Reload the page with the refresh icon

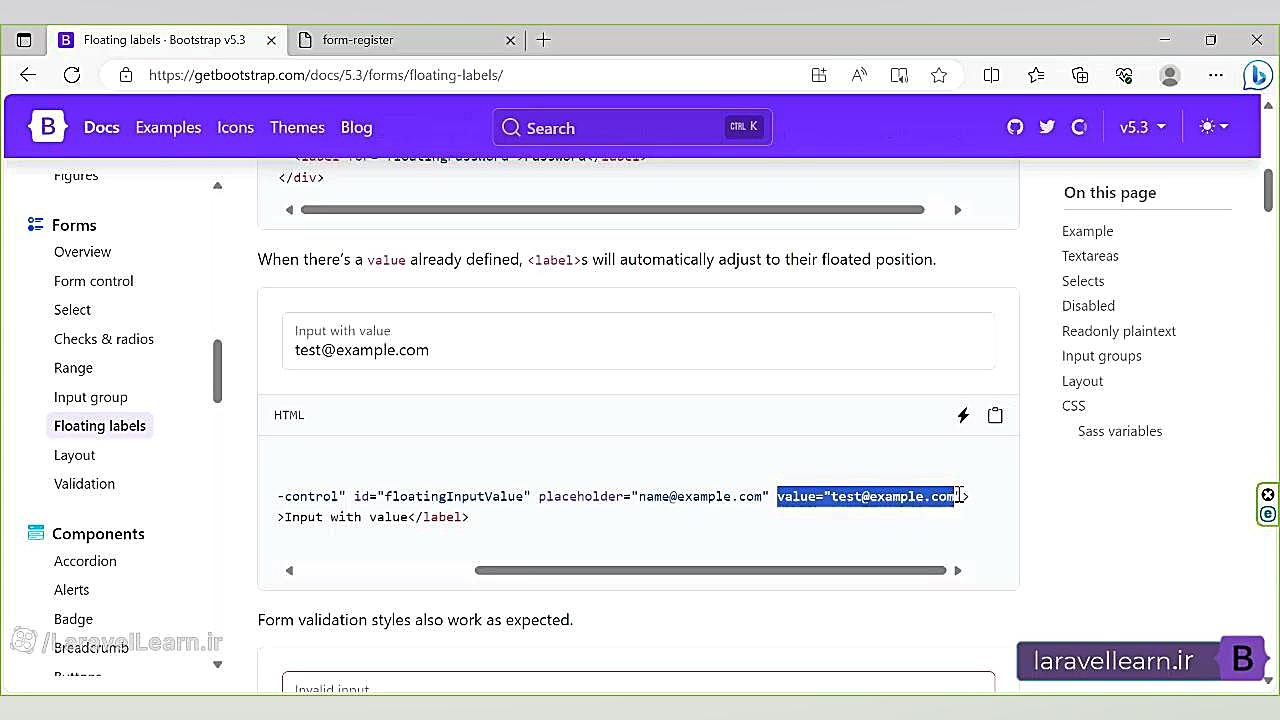(72, 75)
